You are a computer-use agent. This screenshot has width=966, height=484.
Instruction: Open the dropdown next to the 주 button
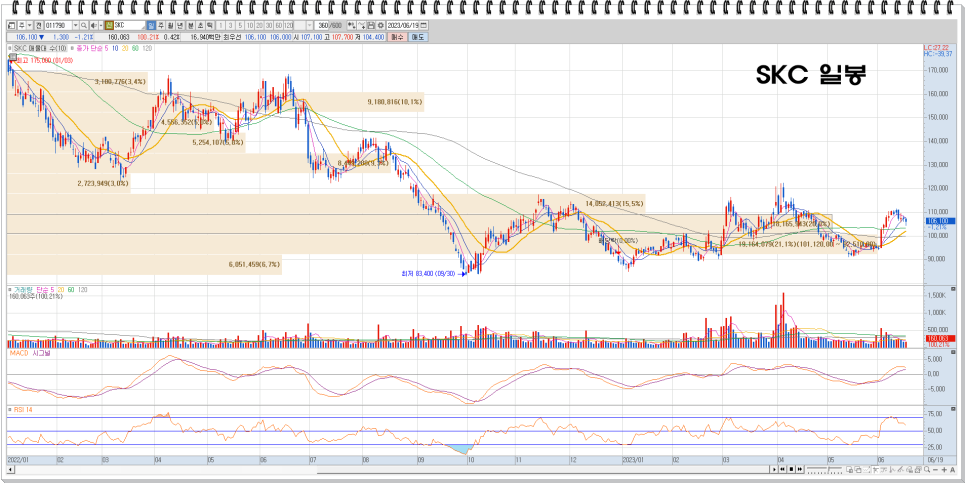tap(30, 25)
